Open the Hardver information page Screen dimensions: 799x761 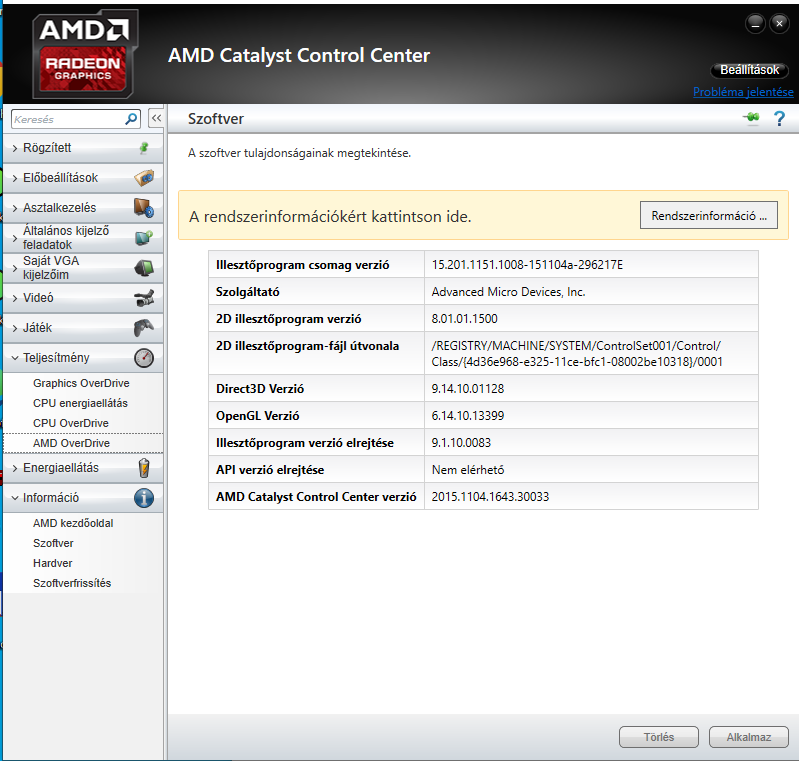[x=52, y=563]
